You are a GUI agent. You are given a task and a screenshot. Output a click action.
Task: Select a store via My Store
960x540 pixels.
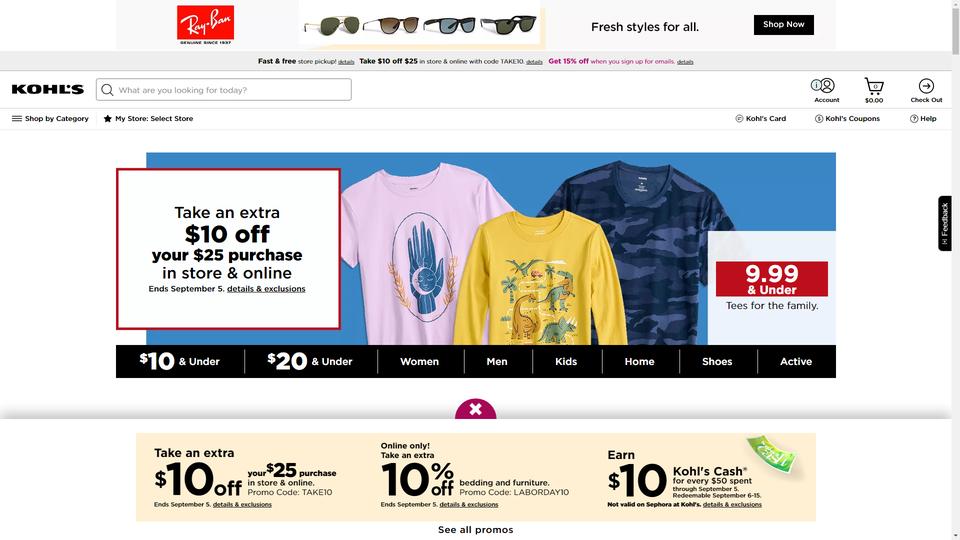coord(148,119)
